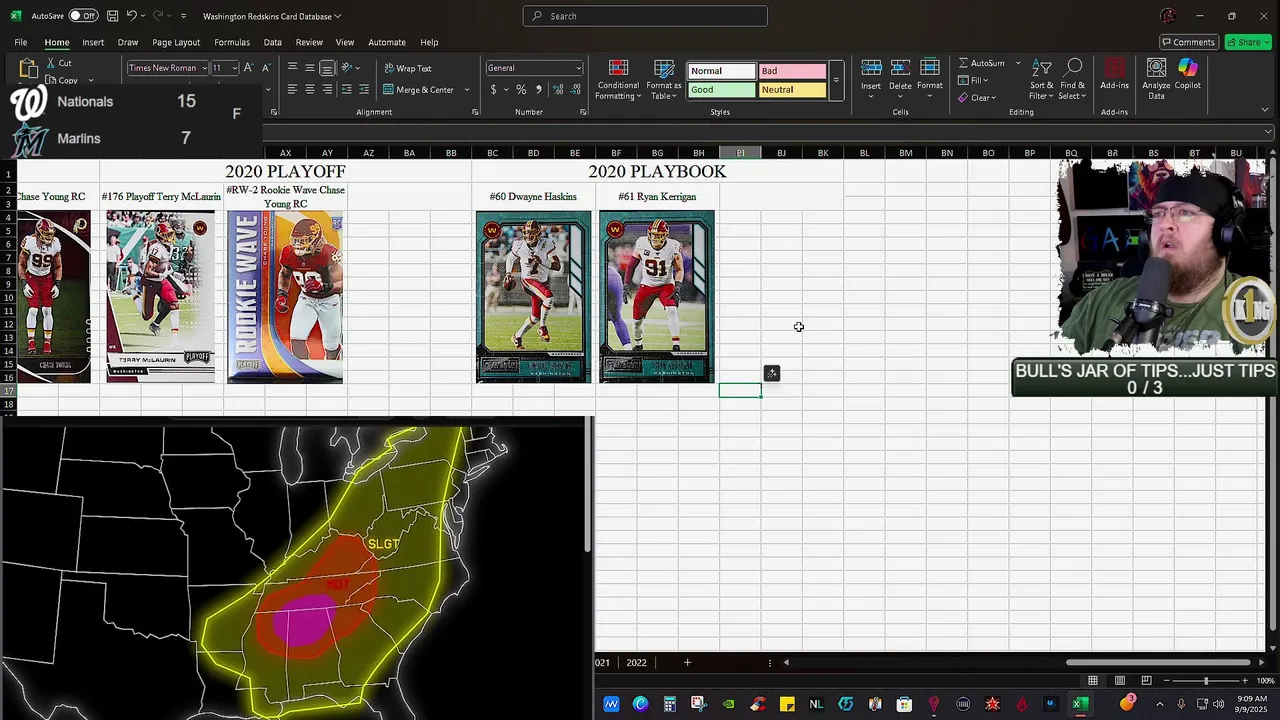The image size is (1280, 720).
Task: Open the workbook title dropdown
Action: (337, 16)
